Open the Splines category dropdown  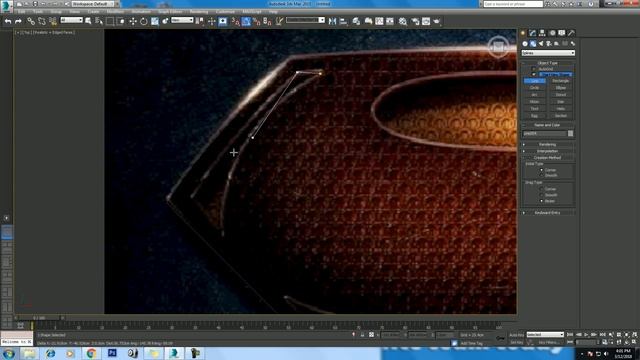pos(548,53)
